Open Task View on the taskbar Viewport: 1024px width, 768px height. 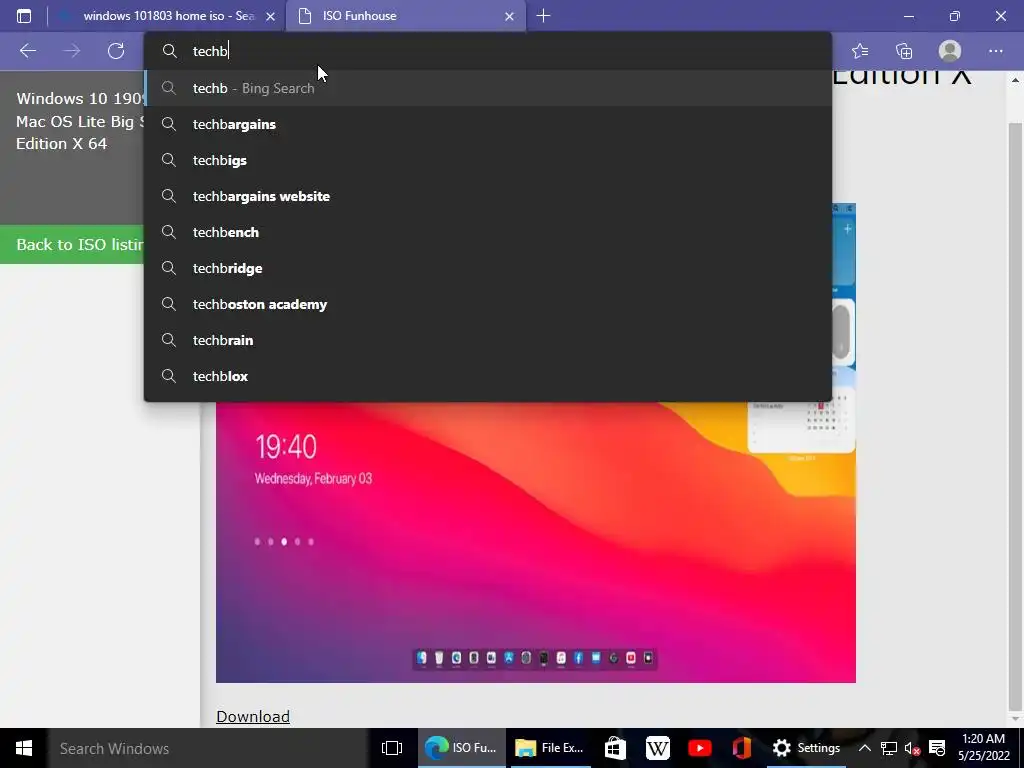click(392, 748)
